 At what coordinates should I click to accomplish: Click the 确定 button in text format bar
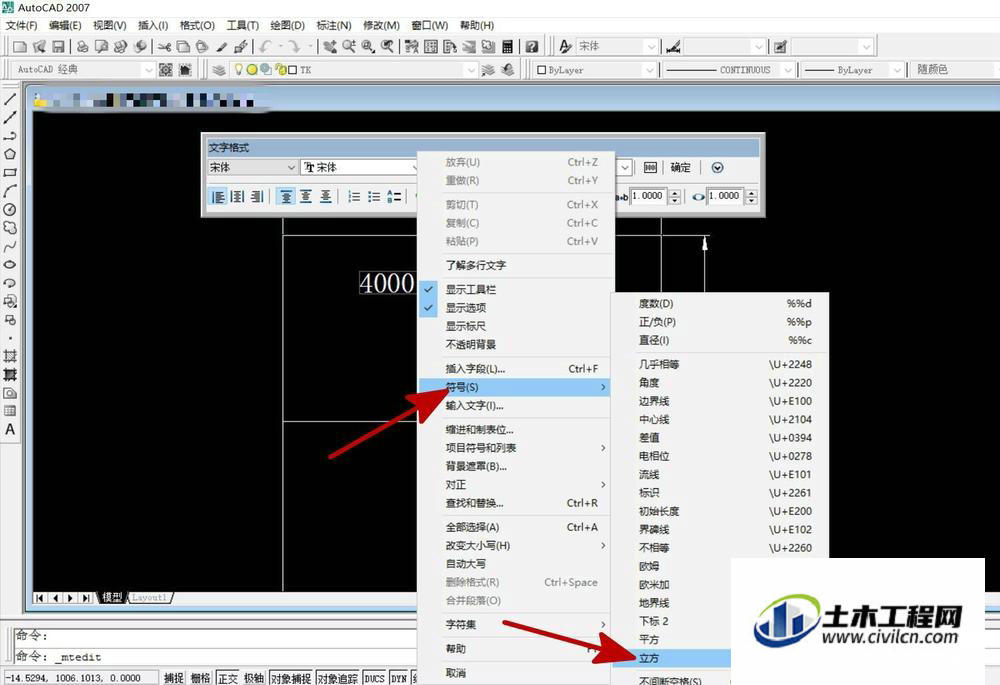(x=680, y=168)
